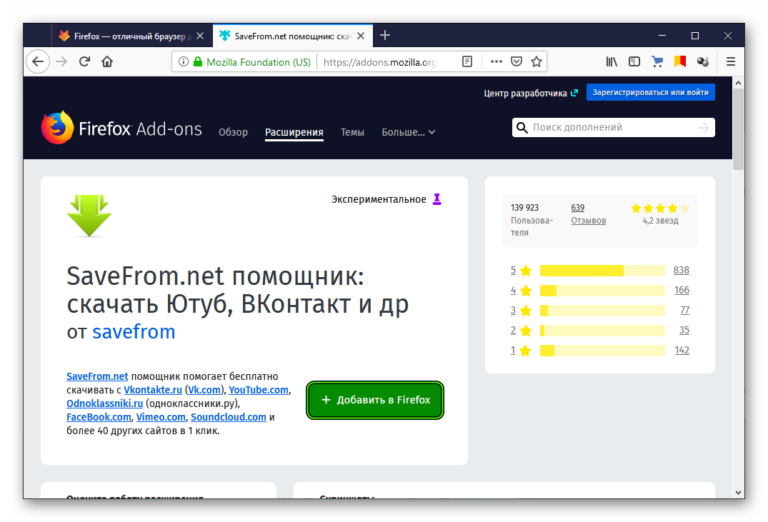Open the YouTube.com link
The width and height of the screenshot is (768, 522).
pos(259,390)
